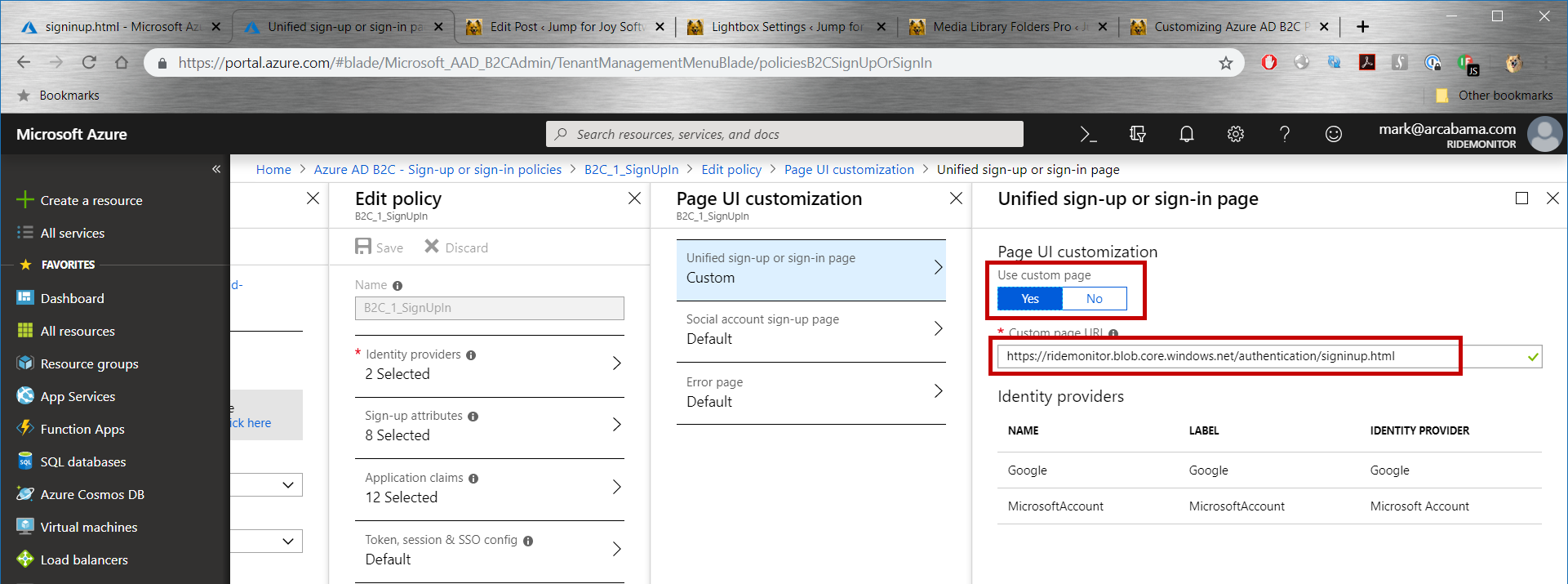Open the upper dropdown in the partially hidden blade
This screenshot has width=1568, height=584.
pyautogui.click(x=267, y=485)
